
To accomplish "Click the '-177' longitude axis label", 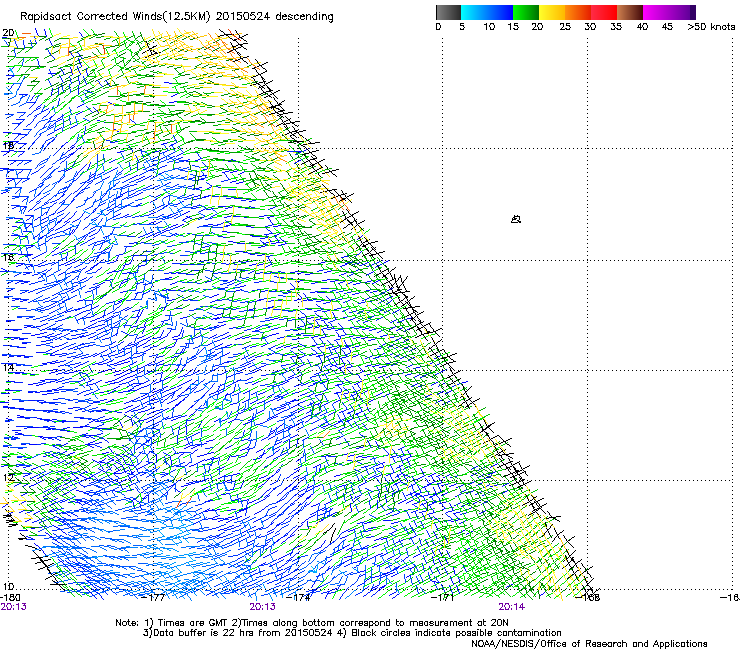I will [154, 597].
